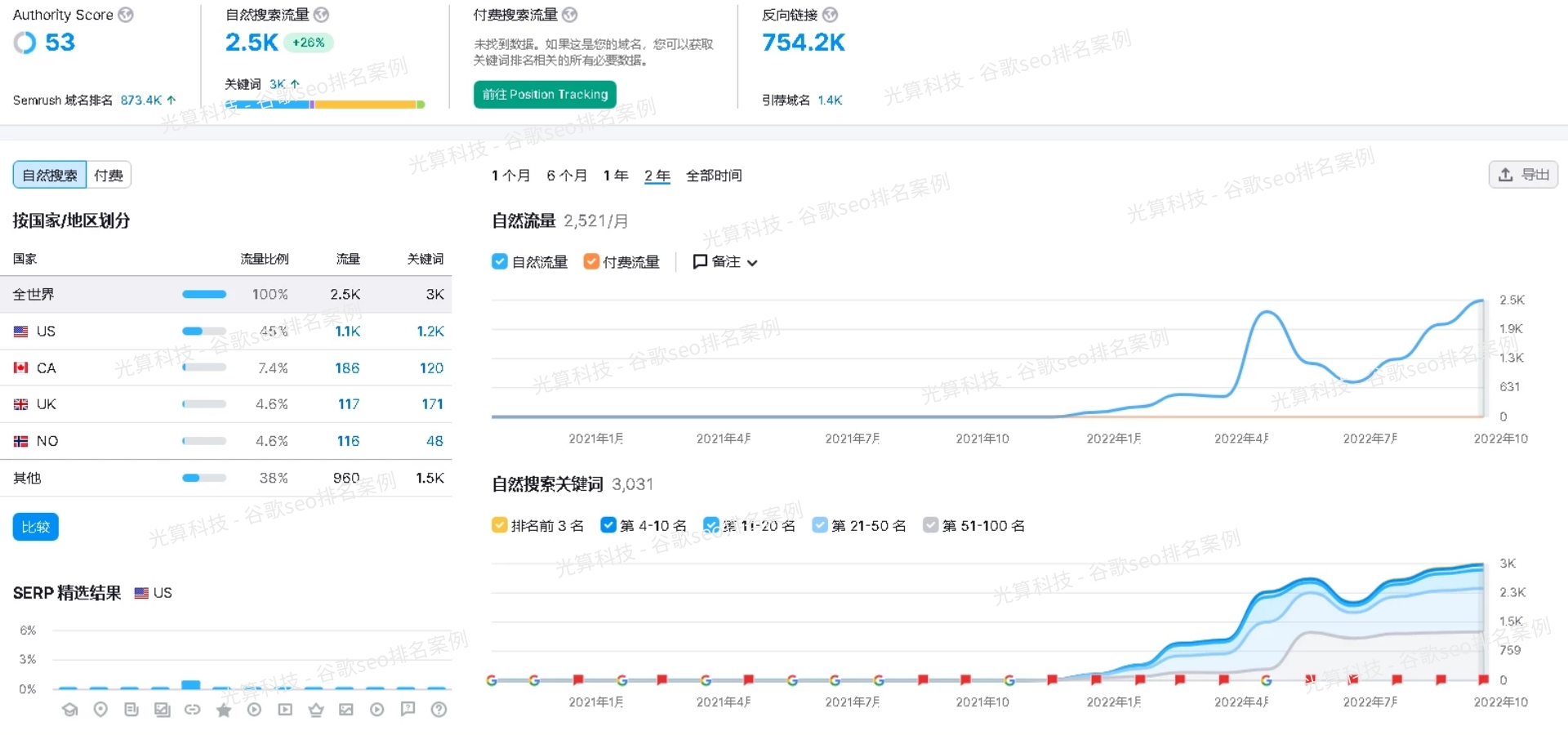Select the link SERP feature icon
This screenshot has width=1568, height=735.
(x=193, y=710)
